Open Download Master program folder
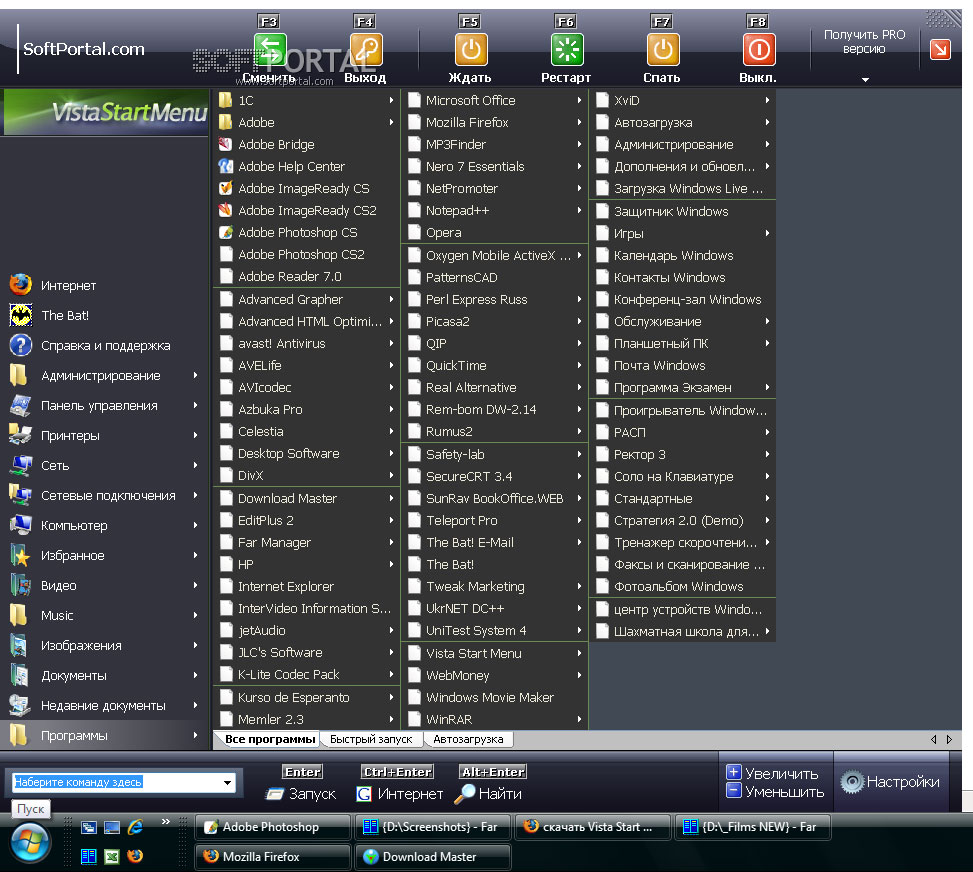The width and height of the screenshot is (973, 872). (306, 498)
